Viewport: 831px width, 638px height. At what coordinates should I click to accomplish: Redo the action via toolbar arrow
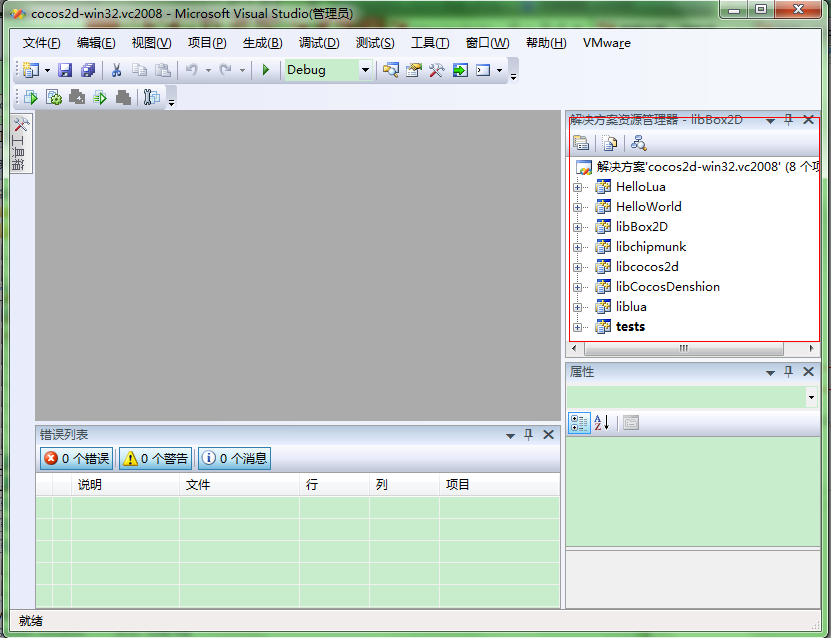(x=226, y=70)
